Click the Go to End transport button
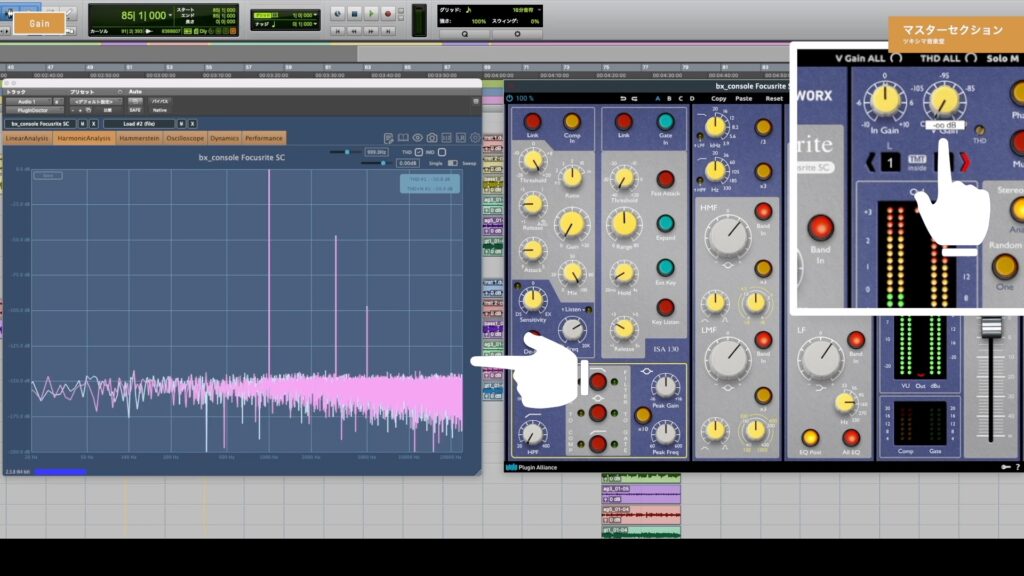Screen dimensions: 1024x576 pos(388,31)
